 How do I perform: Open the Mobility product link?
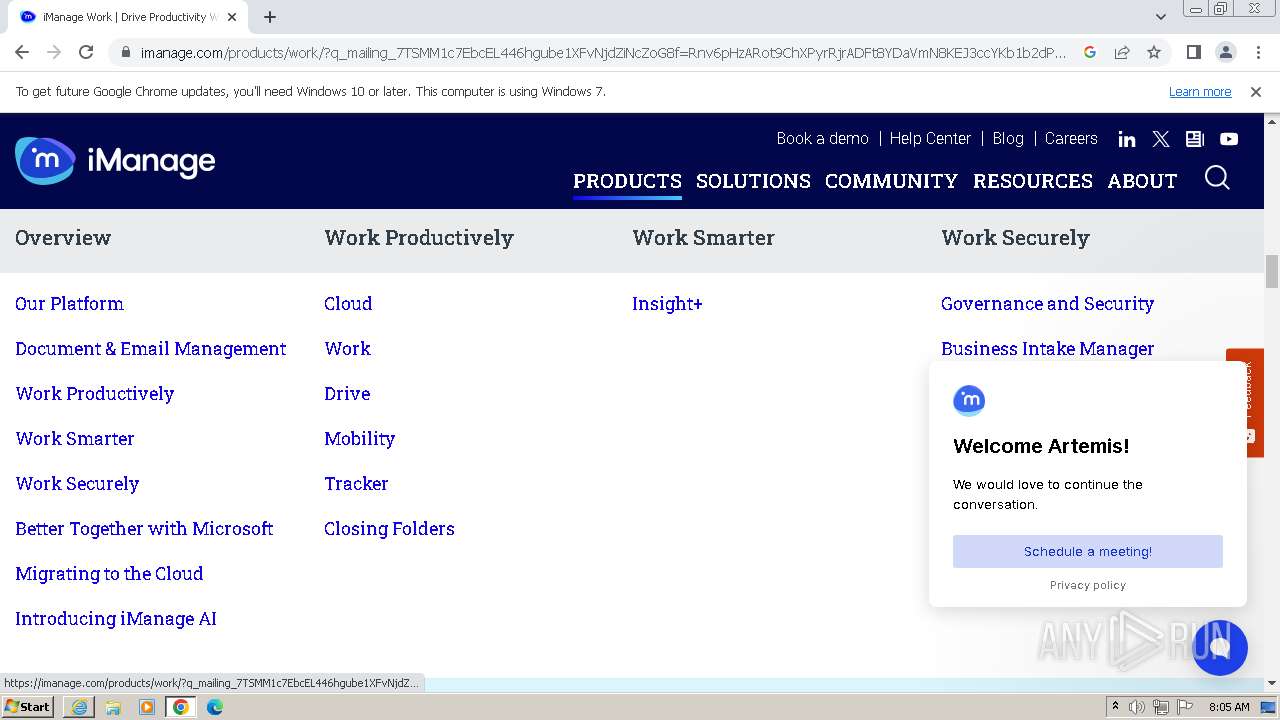[360, 439]
